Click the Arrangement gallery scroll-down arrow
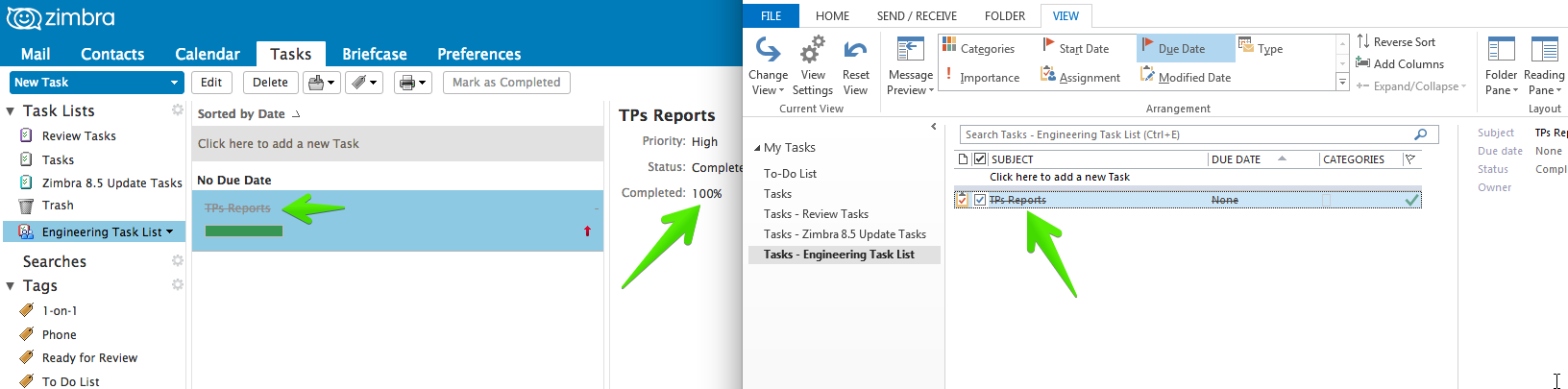Screen dimensions: 1568x389 (x=1342, y=63)
